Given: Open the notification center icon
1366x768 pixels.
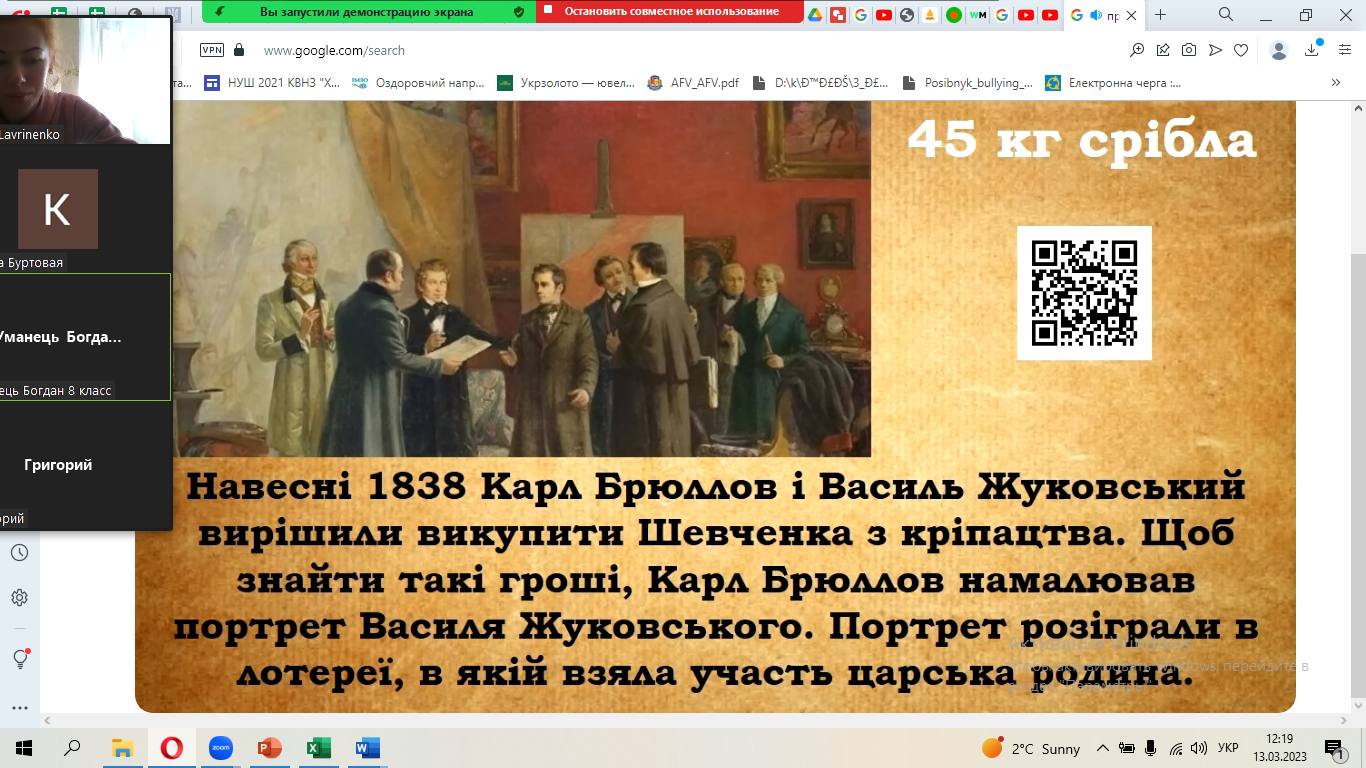Looking at the screenshot, I should pyautogui.click(x=1334, y=748).
